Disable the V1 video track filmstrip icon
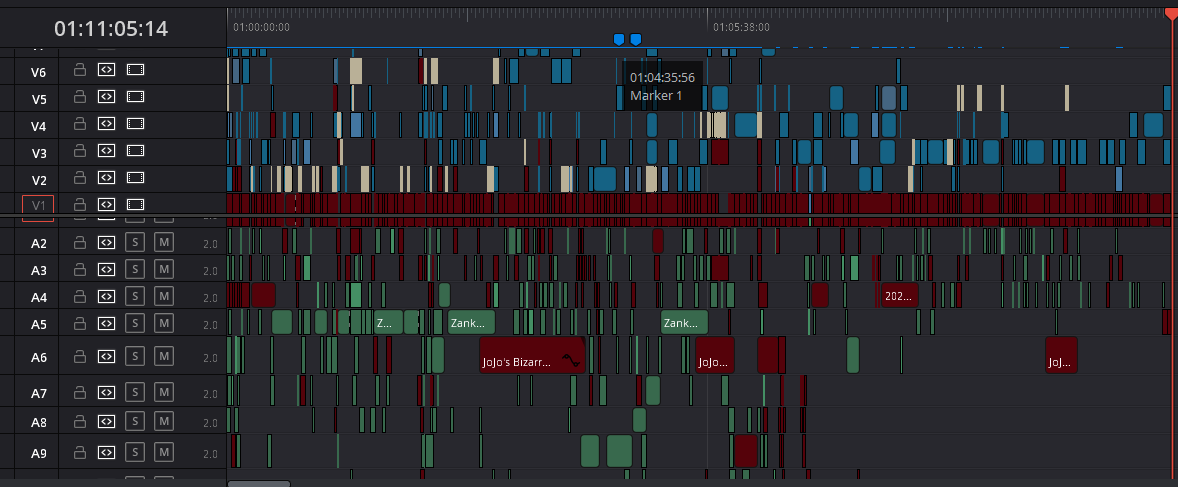The width and height of the screenshot is (1178, 487). point(134,204)
